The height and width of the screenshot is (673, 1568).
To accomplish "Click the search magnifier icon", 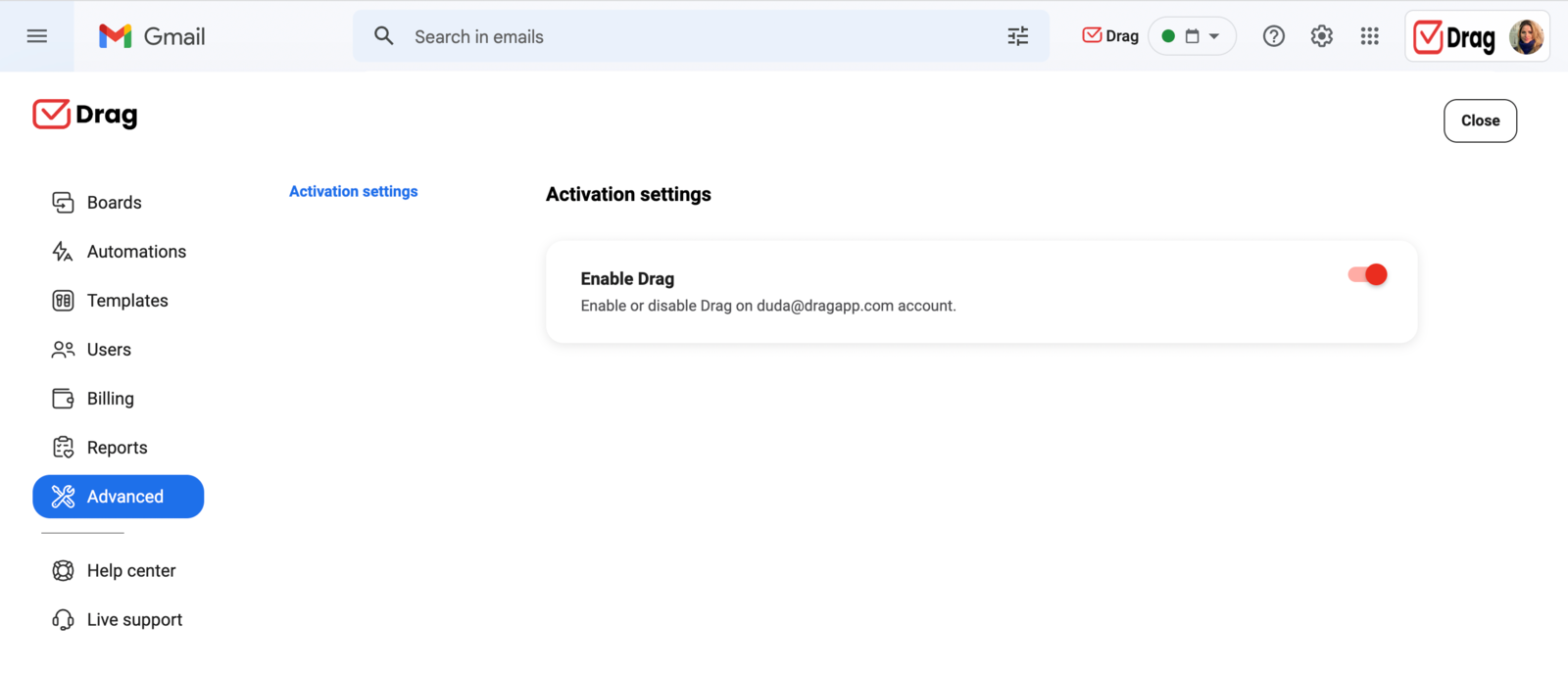I will click(x=384, y=36).
